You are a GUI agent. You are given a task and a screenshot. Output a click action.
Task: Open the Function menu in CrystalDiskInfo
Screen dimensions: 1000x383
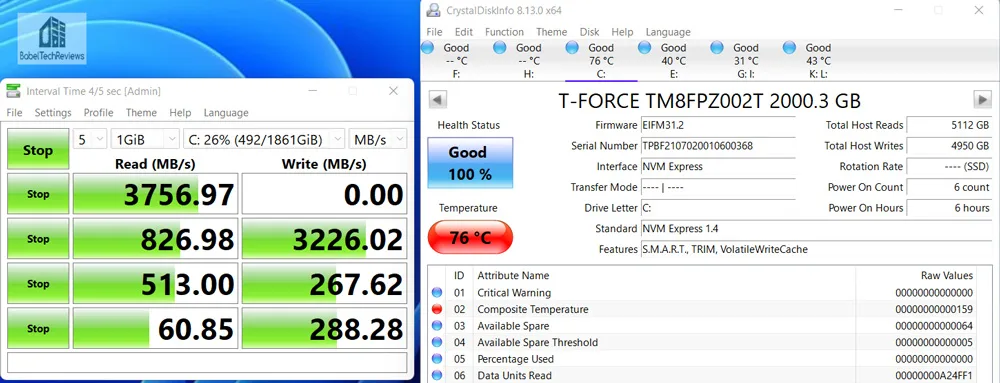(x=504, y=32)
